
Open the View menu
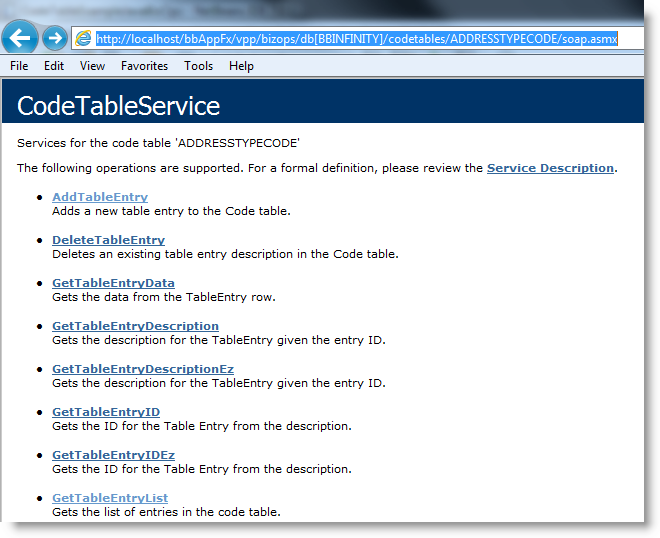tap(92, 66)
